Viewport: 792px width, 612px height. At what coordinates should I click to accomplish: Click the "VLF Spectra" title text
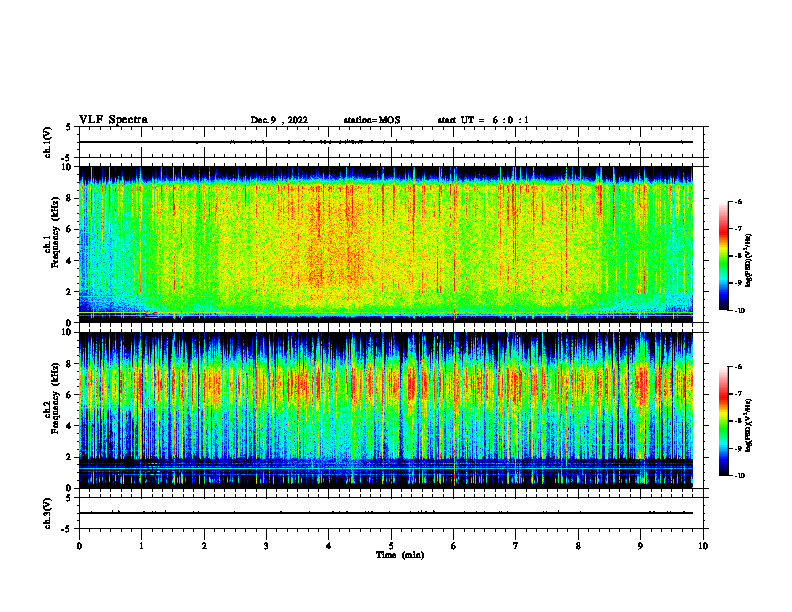[x=113, y=120]
